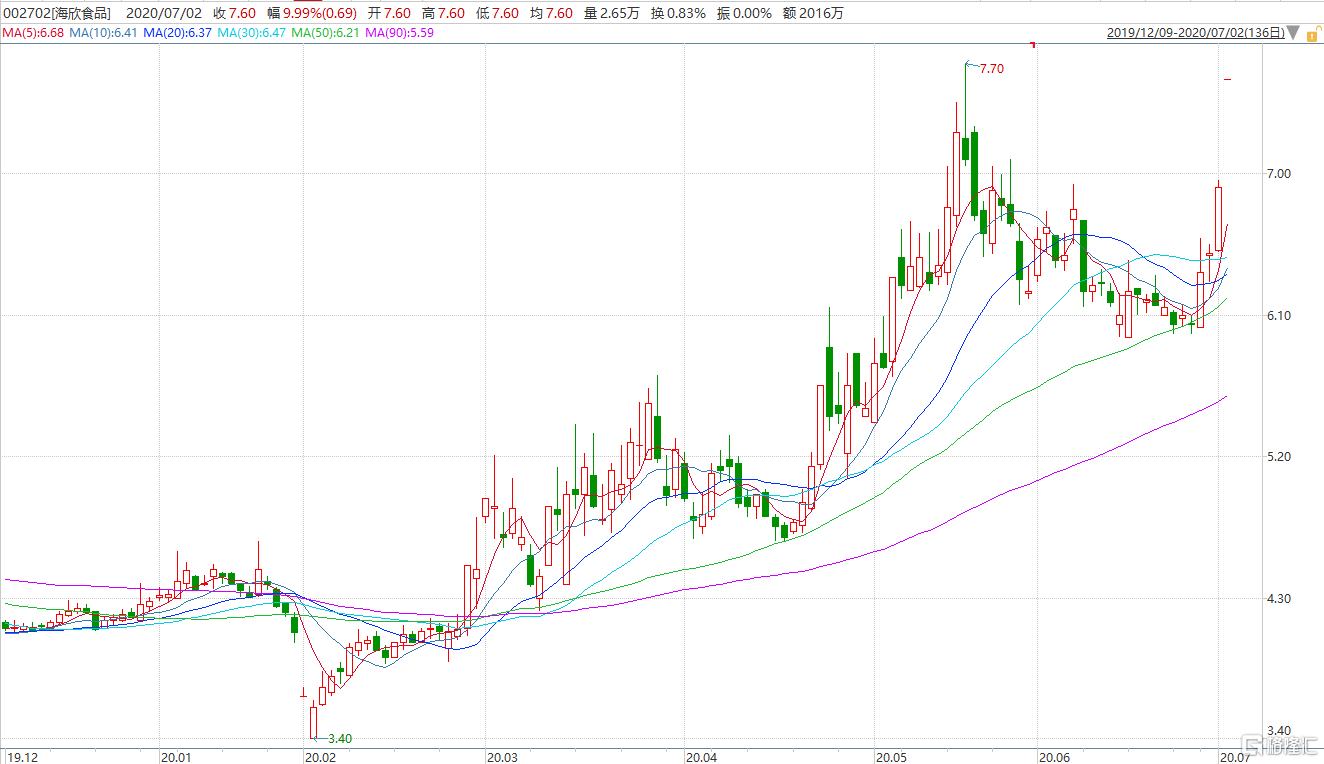This screenshot has height=764, width=1324.
Task: Click the 20.03 date axis label
Action: (x=502, y=756)
